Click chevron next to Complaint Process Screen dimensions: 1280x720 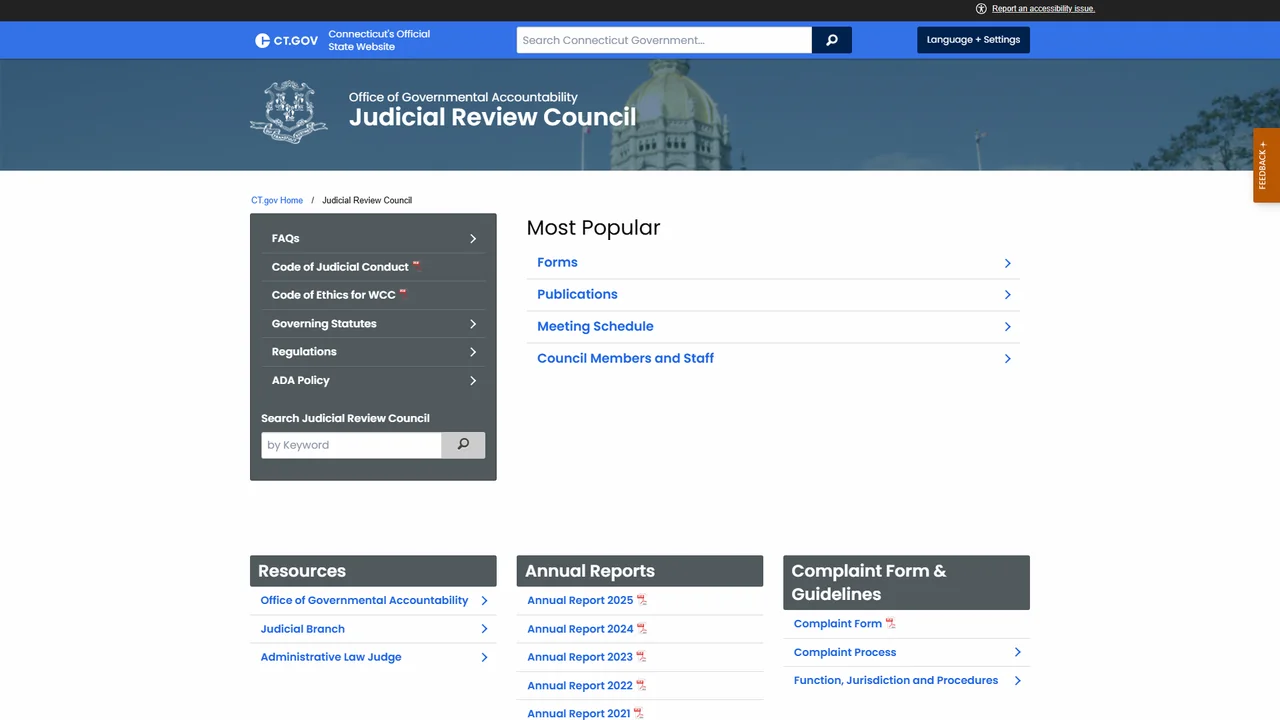(1017, 652)
